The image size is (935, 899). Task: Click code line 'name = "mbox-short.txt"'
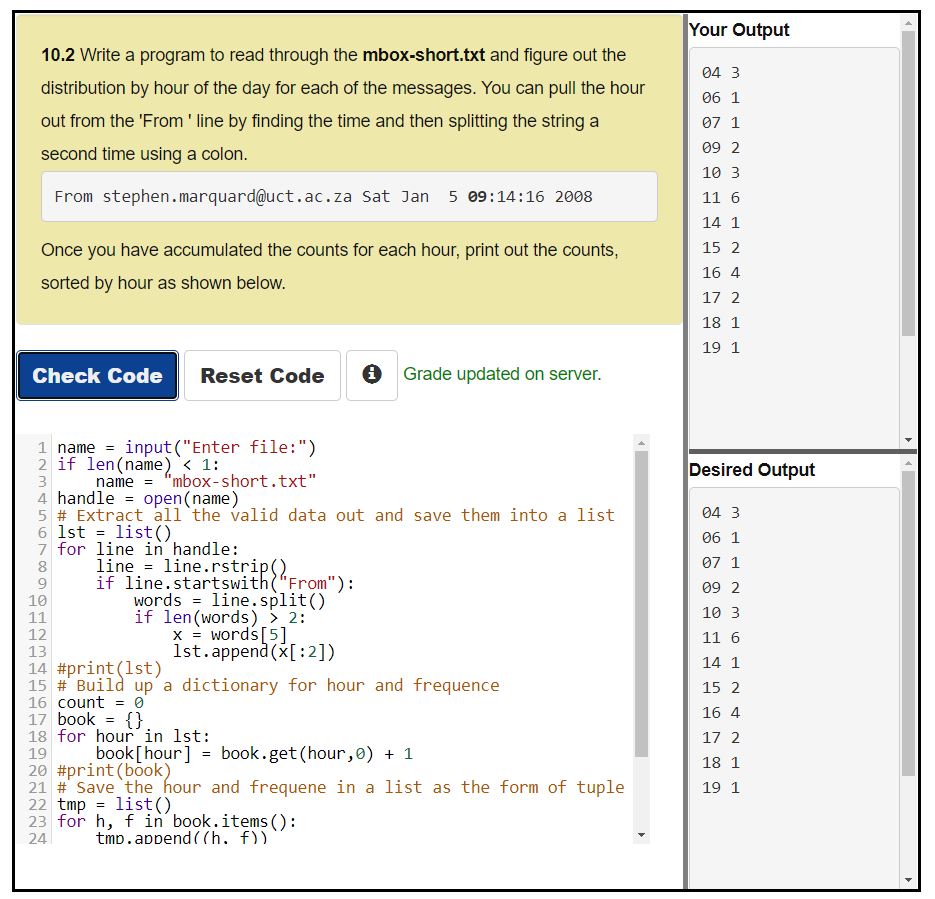(206, 481)
